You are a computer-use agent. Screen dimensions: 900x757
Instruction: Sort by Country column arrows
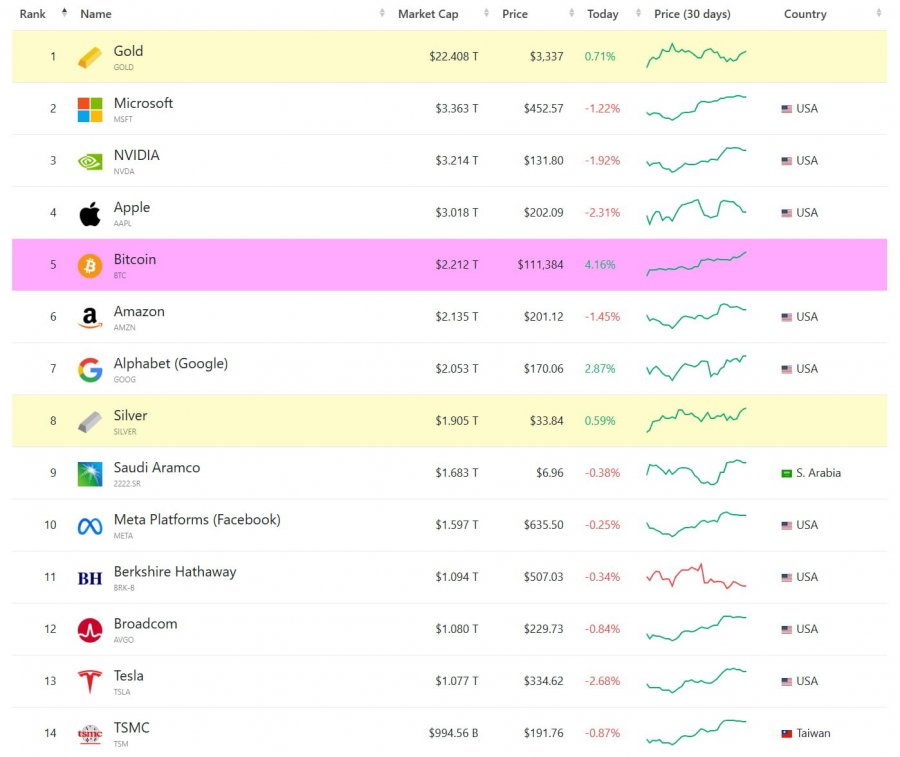tap(879, 13)
